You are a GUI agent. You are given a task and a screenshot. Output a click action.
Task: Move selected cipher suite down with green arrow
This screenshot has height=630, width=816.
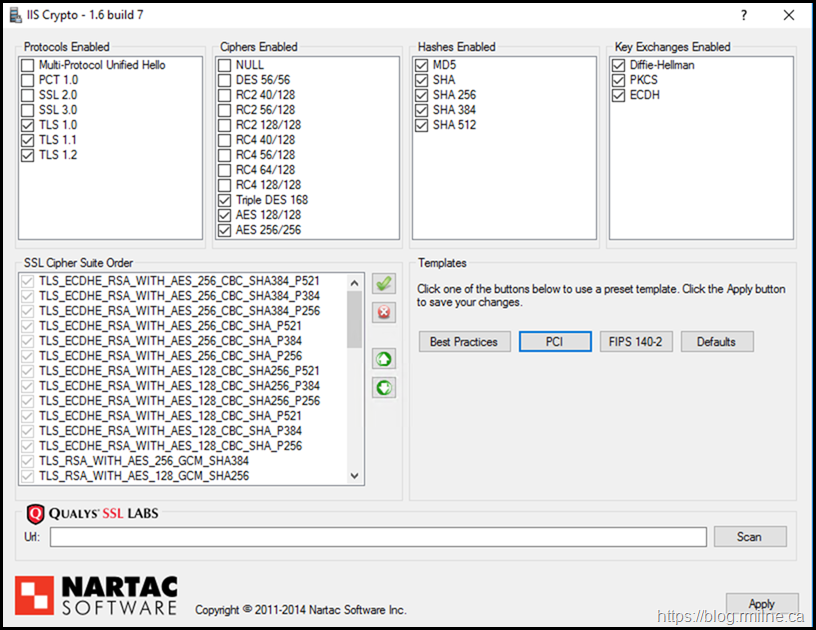click(x=383, y=387)
